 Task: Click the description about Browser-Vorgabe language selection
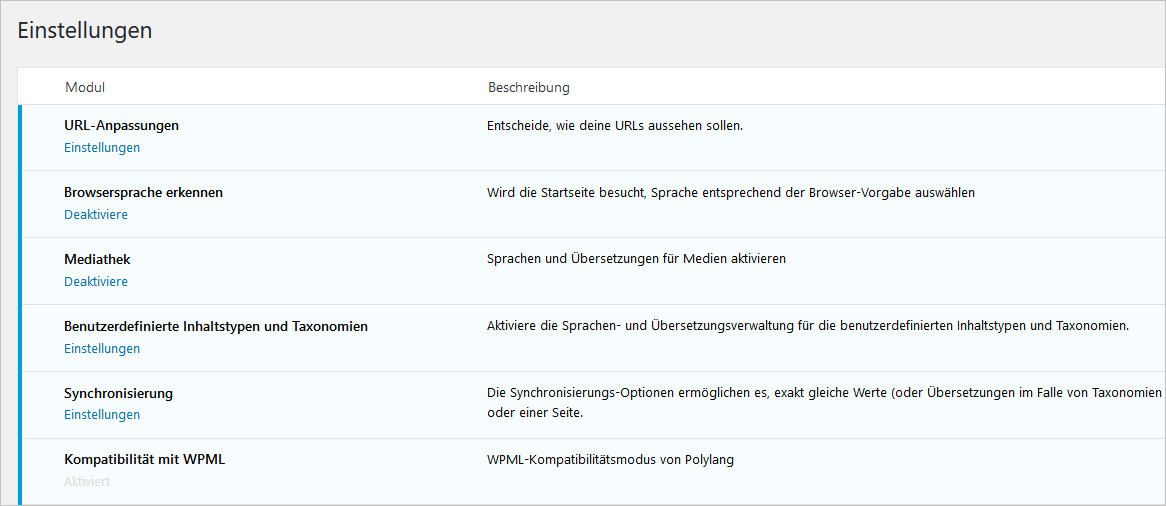730,193
